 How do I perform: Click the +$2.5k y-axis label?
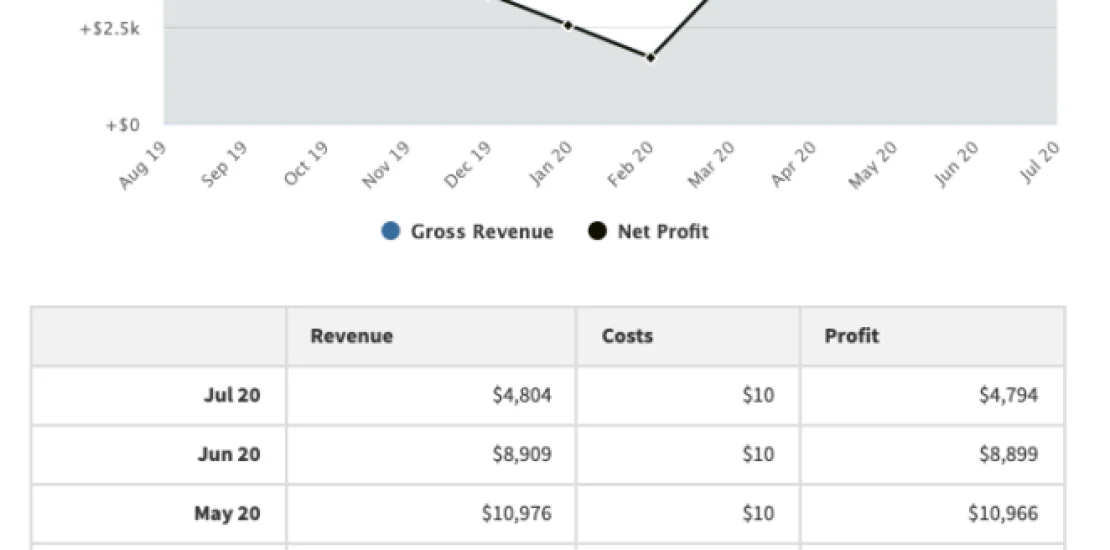point(110,29)
